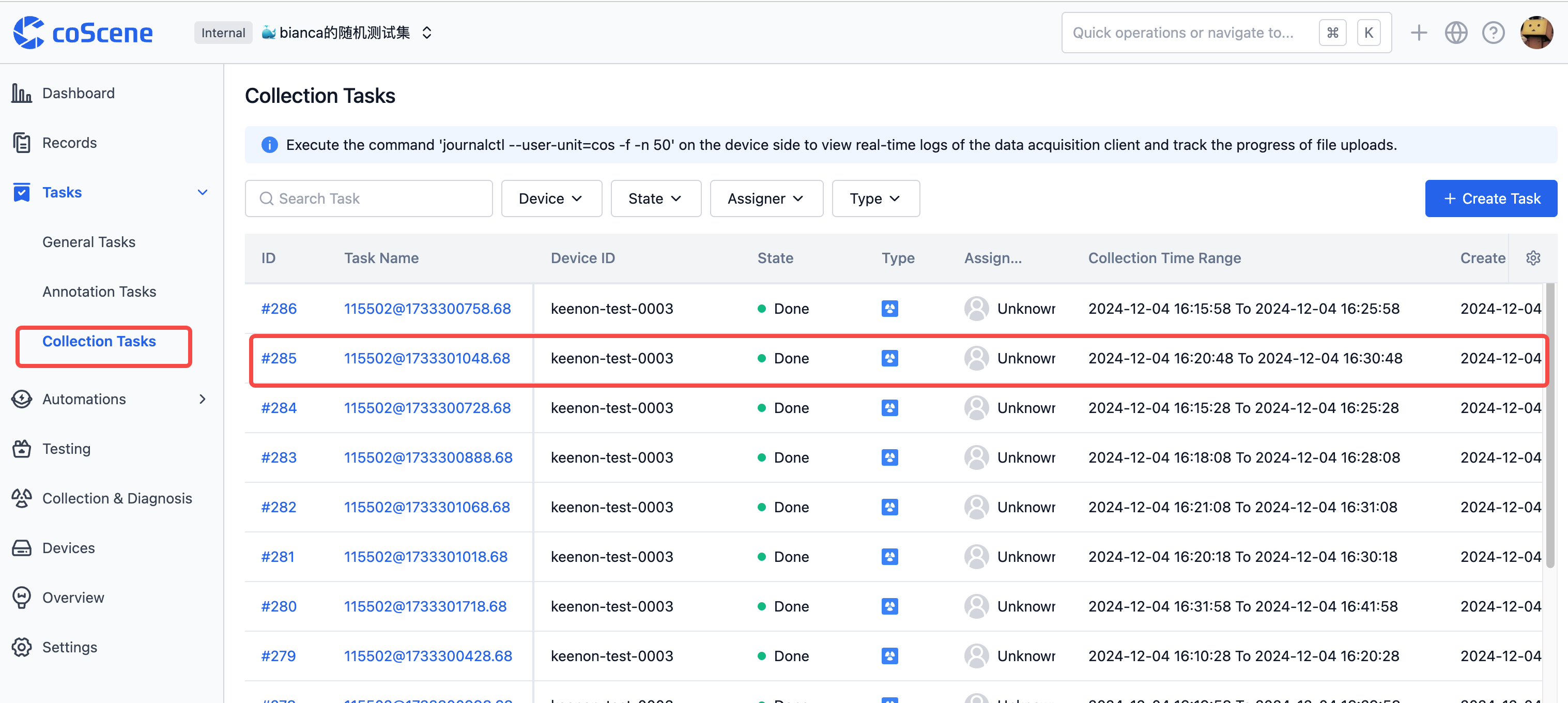Open task 115502@1733300728.68
The width and height of the screenshot is (1568, 703).
[427, 408]
